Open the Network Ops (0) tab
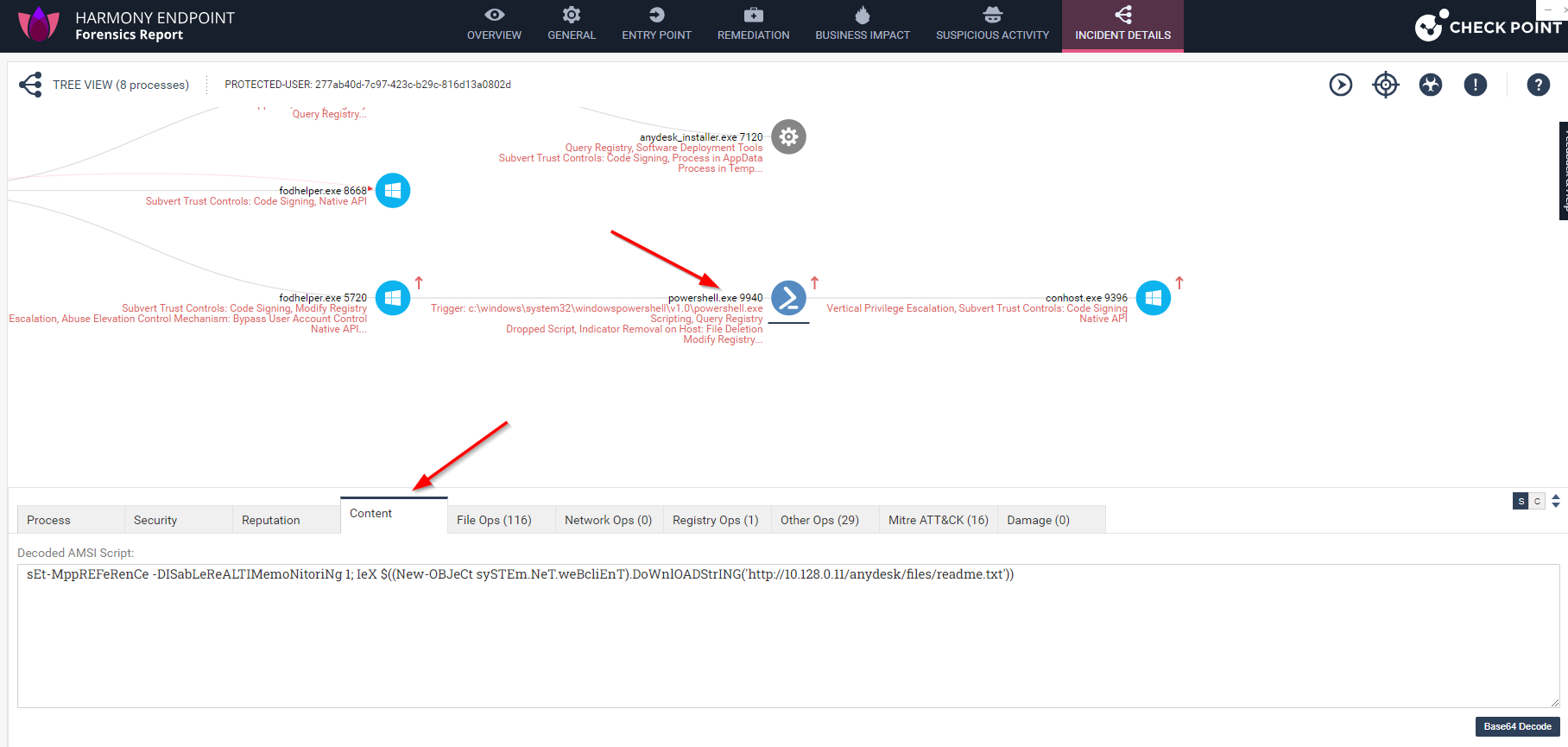Image resolution: width=1568 pixels, height=747 pixels. [609, 520]
